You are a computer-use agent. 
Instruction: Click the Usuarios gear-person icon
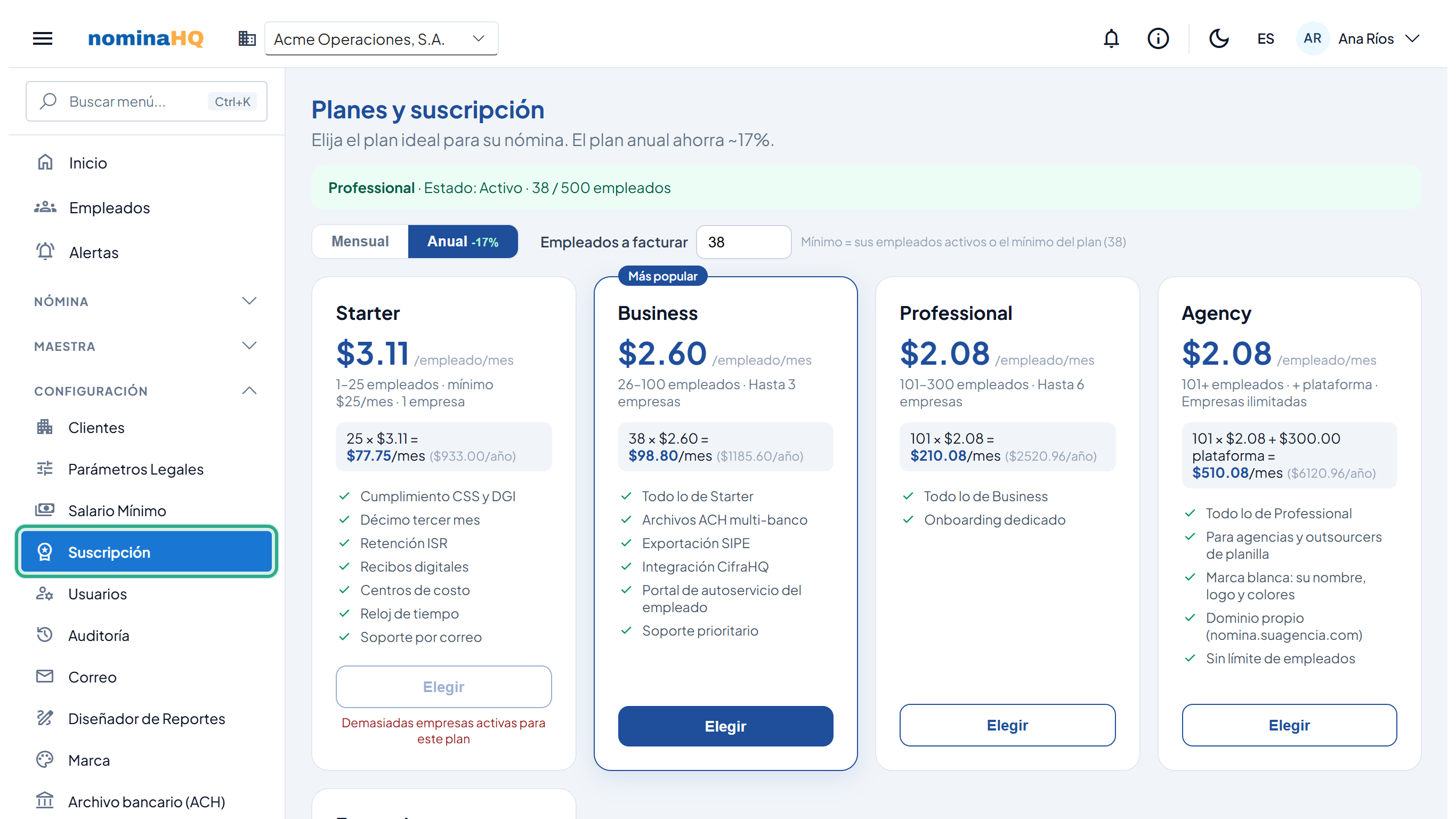coord(45,593)
